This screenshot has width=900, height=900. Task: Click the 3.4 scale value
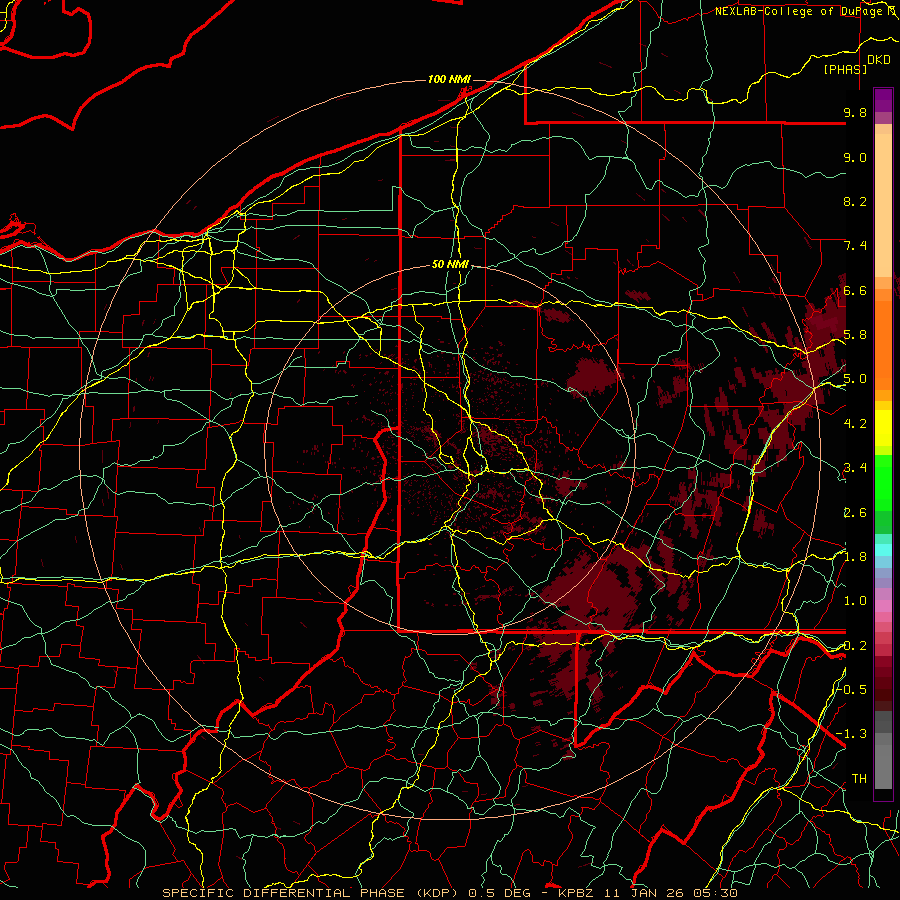point(855,468)
